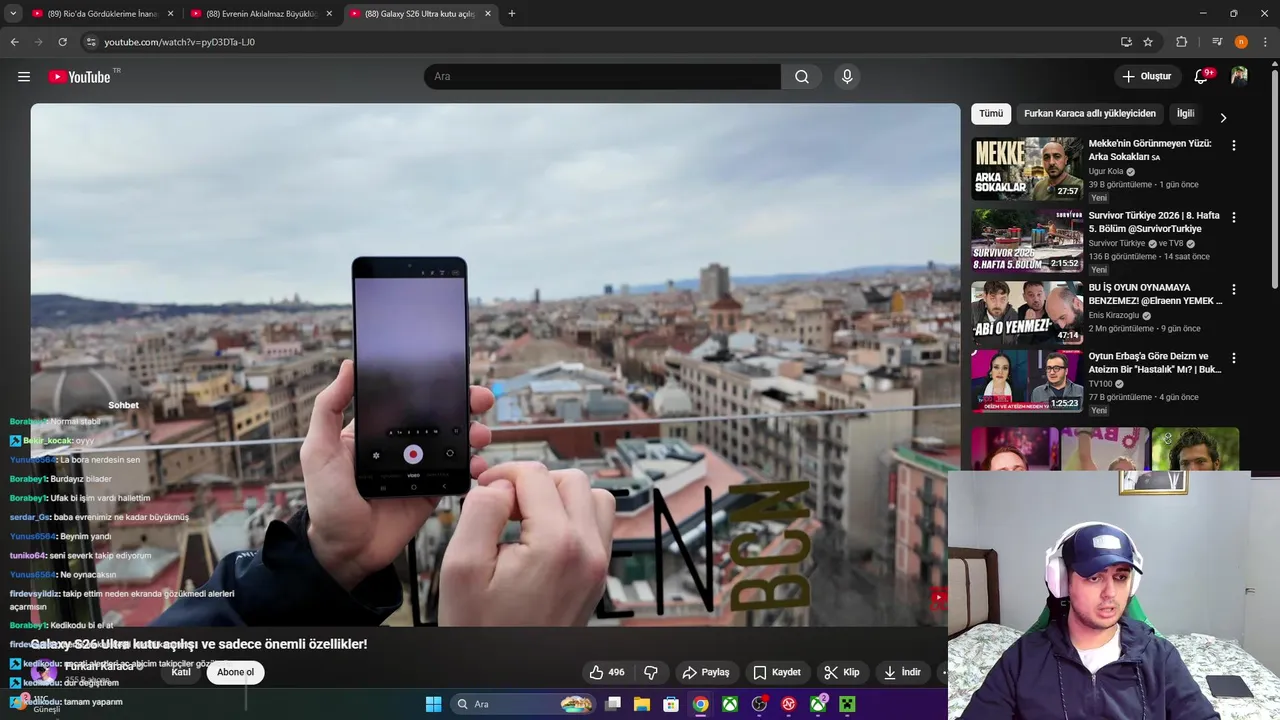Open Windows Start menu

click(433, 704)
